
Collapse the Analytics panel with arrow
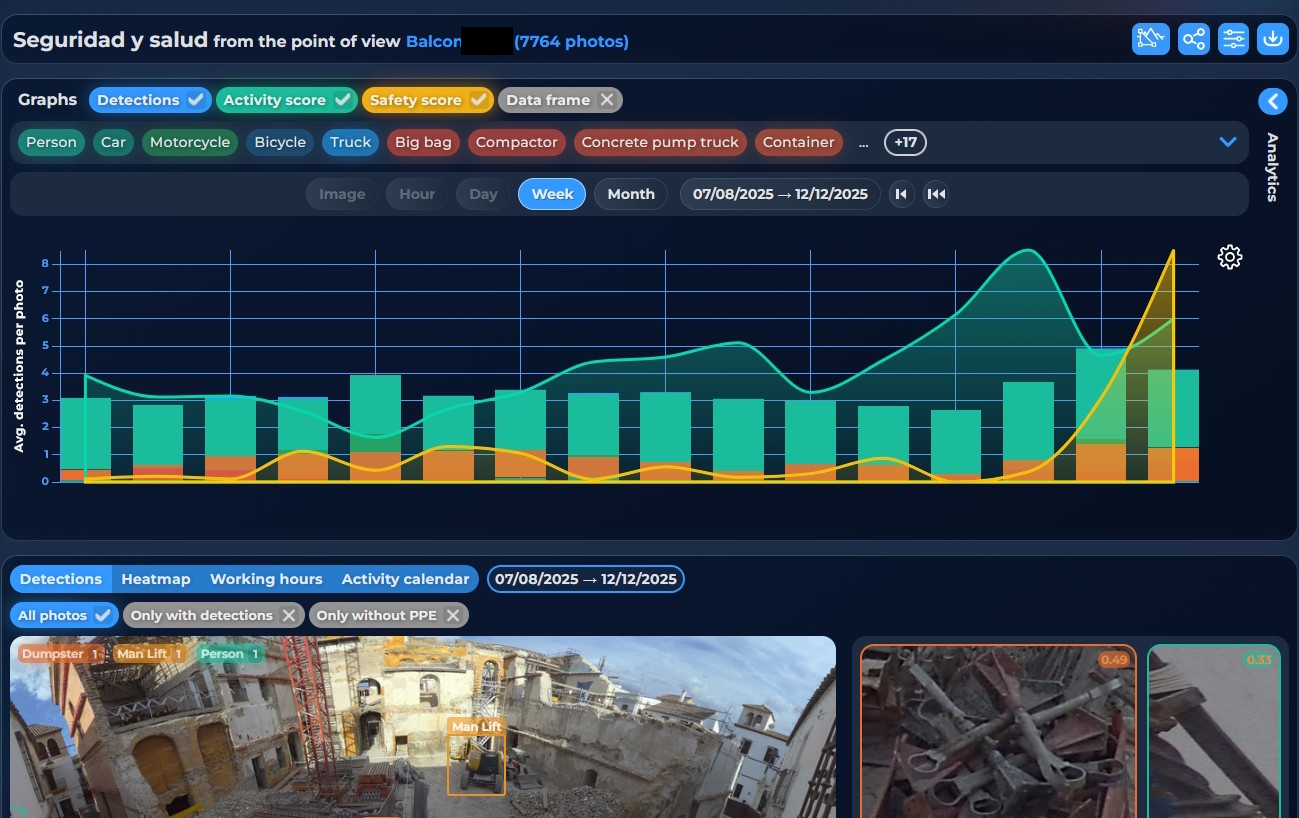click(x=1272, y=101)
